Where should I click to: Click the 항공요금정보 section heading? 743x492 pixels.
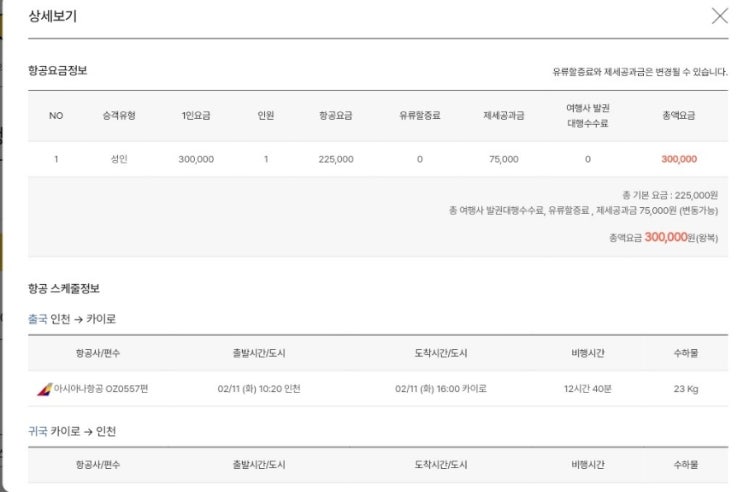pyautogui.click(x=58, y=70)
